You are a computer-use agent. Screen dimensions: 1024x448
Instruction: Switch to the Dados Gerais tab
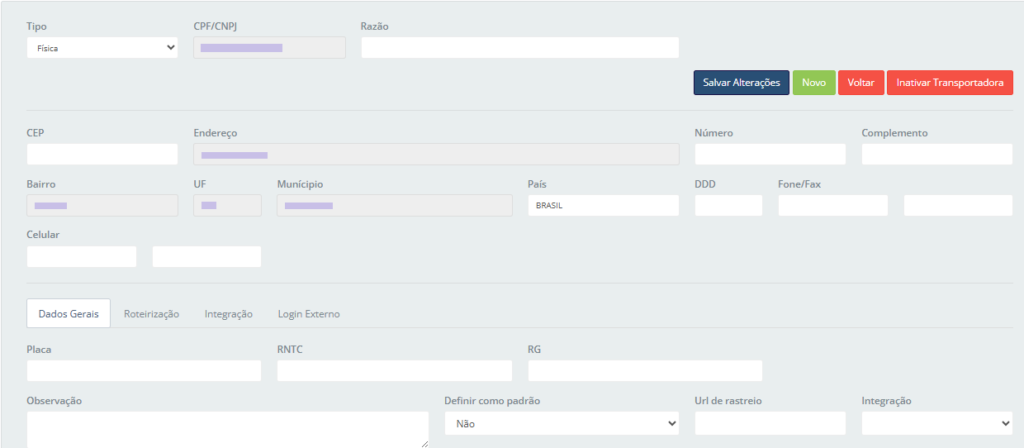coord(68,314)
